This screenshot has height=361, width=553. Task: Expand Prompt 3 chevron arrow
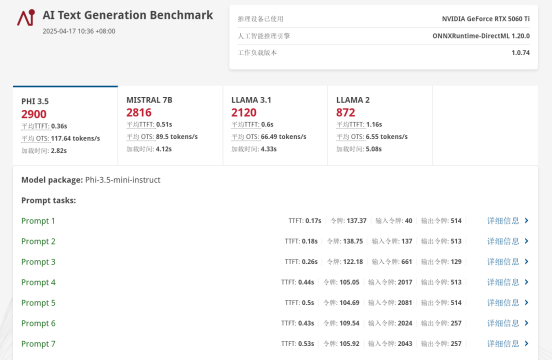527,262
